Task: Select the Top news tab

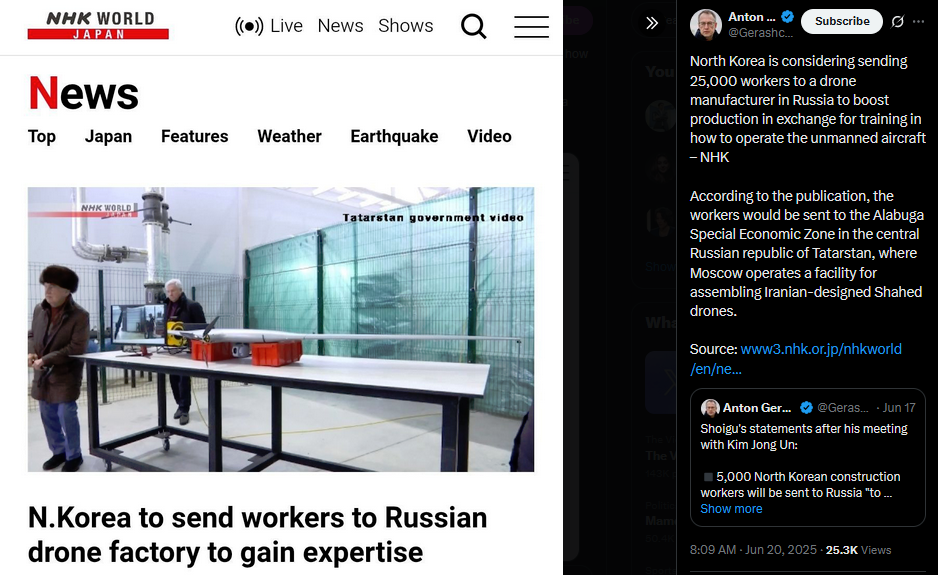Action: 42,136
